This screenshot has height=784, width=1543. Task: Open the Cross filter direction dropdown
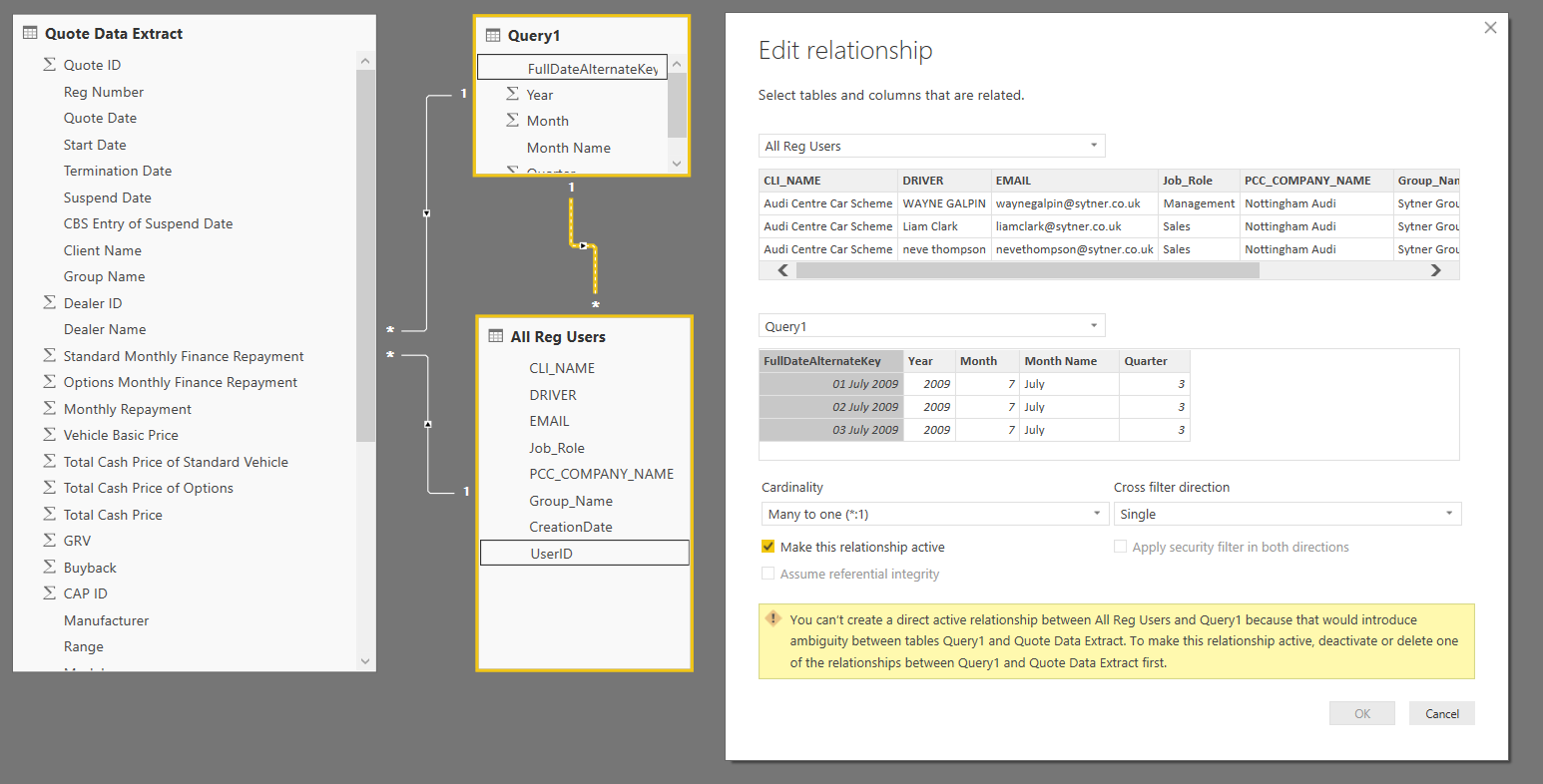pos(1287,514)
